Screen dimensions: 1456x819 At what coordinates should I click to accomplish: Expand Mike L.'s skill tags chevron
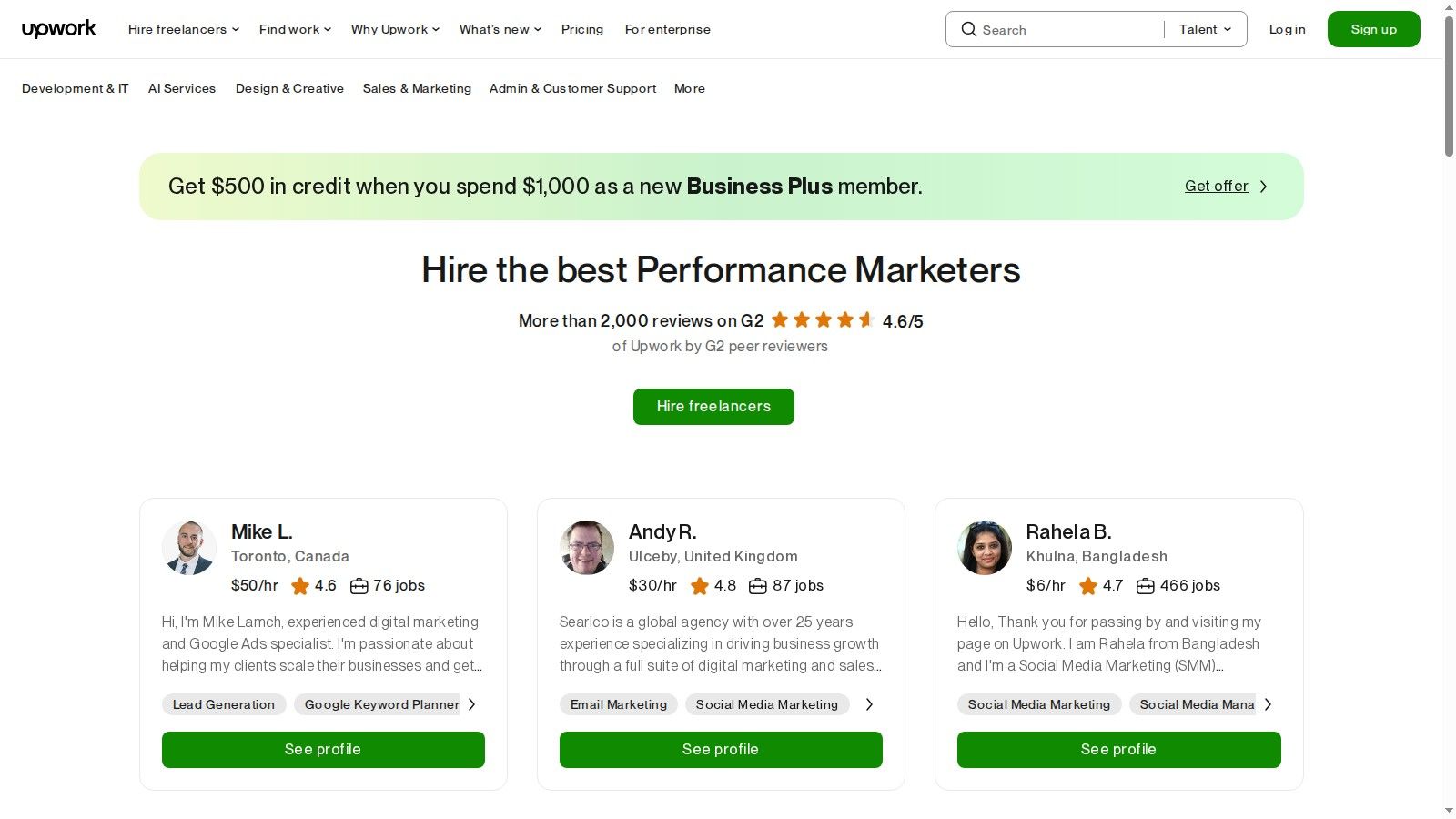coord(471,704)
